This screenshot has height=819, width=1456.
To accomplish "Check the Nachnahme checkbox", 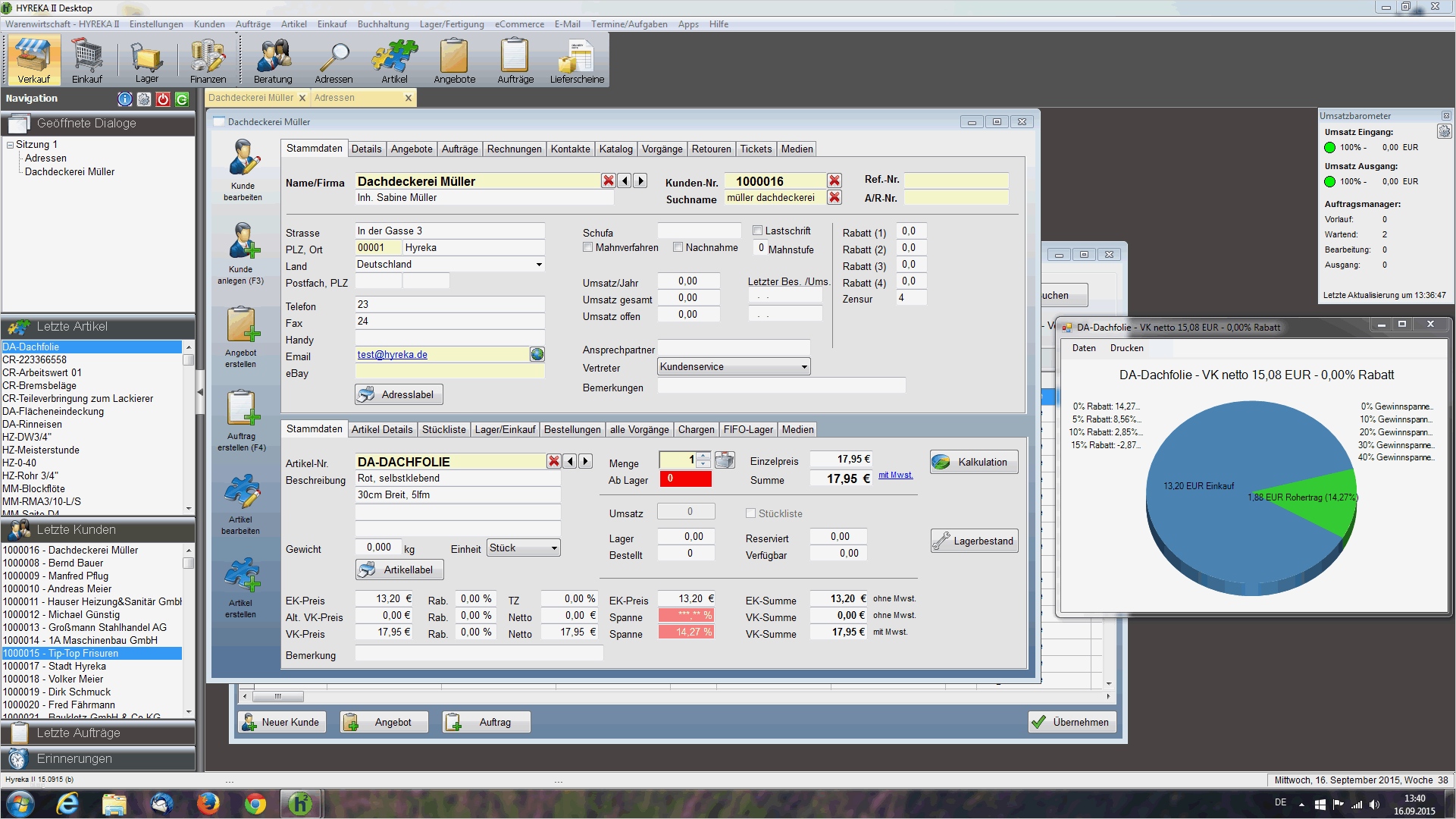I will [678, 247].
